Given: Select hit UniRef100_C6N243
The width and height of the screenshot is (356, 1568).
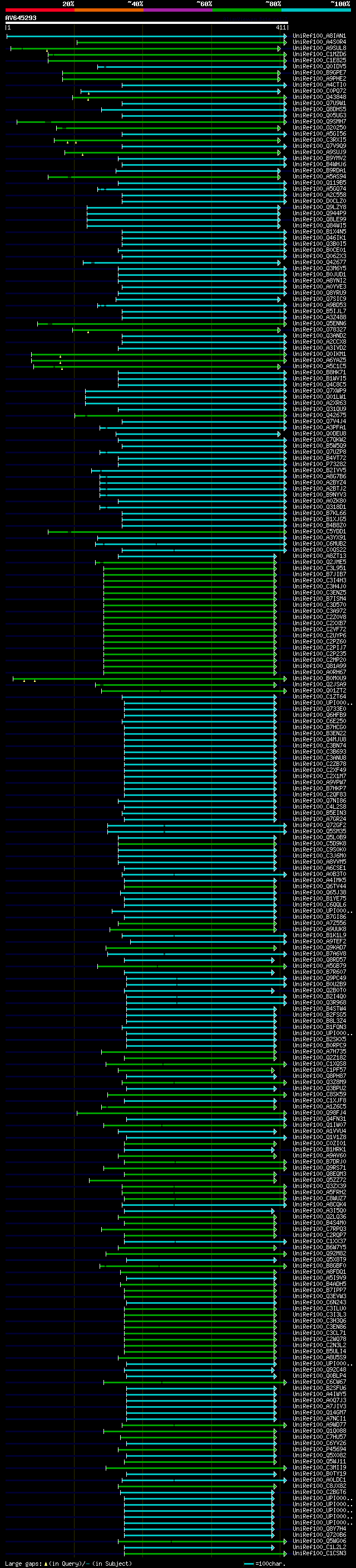Looking at the screenshot, I should (x=319, y=1302).
